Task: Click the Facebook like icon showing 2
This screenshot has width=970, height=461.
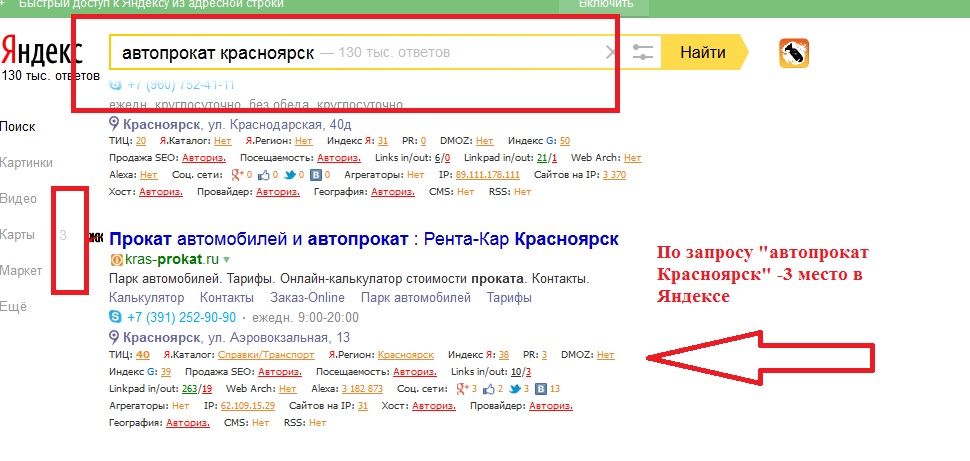Action: tap(489, 389)
